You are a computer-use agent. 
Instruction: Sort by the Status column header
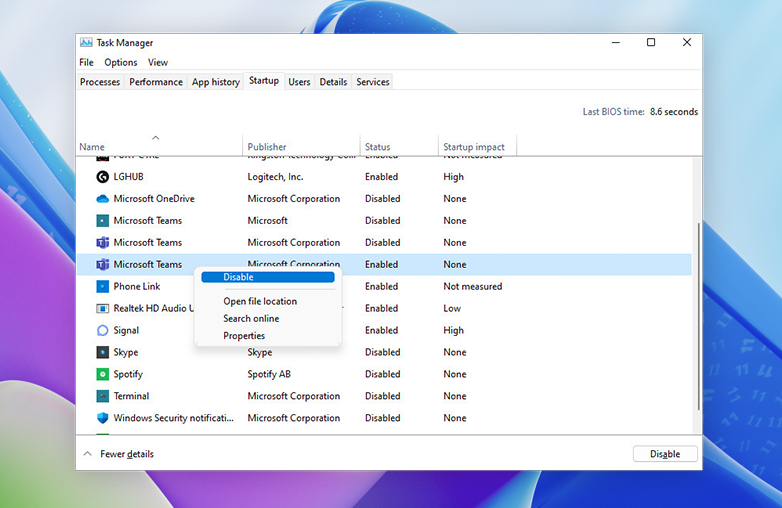[x=399, y=145]
